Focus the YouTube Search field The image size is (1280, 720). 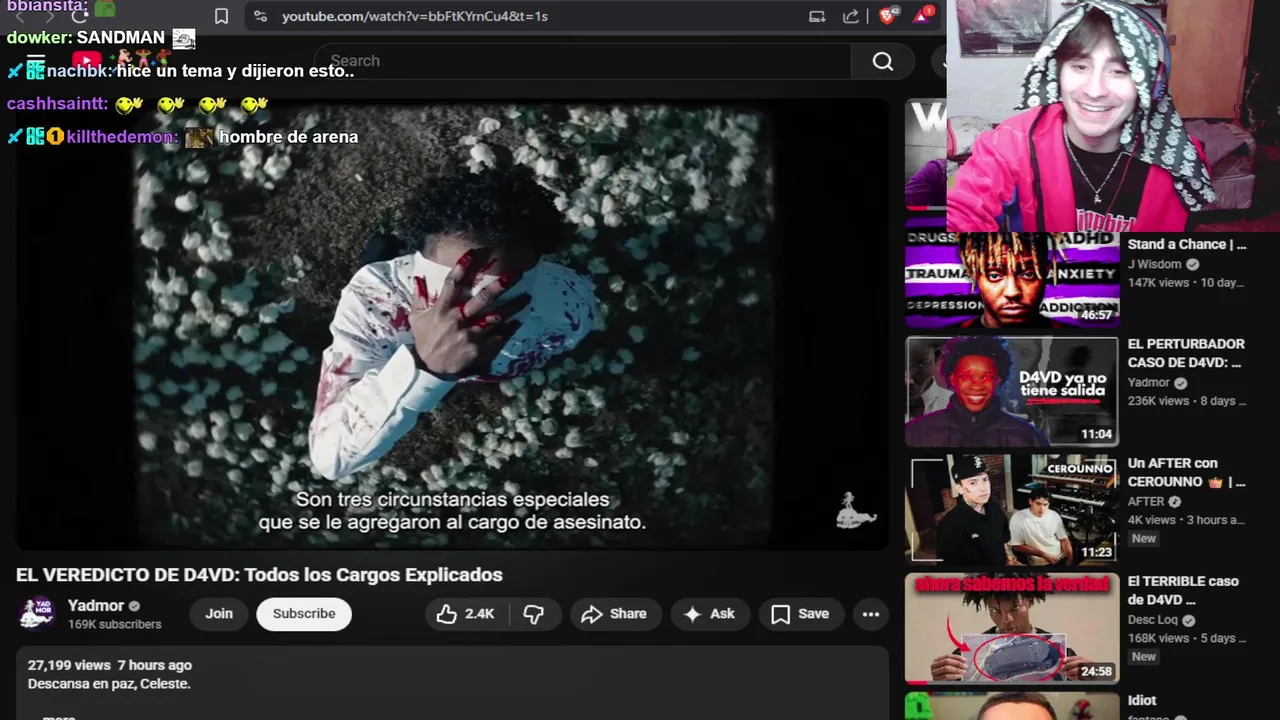point(583,61)
